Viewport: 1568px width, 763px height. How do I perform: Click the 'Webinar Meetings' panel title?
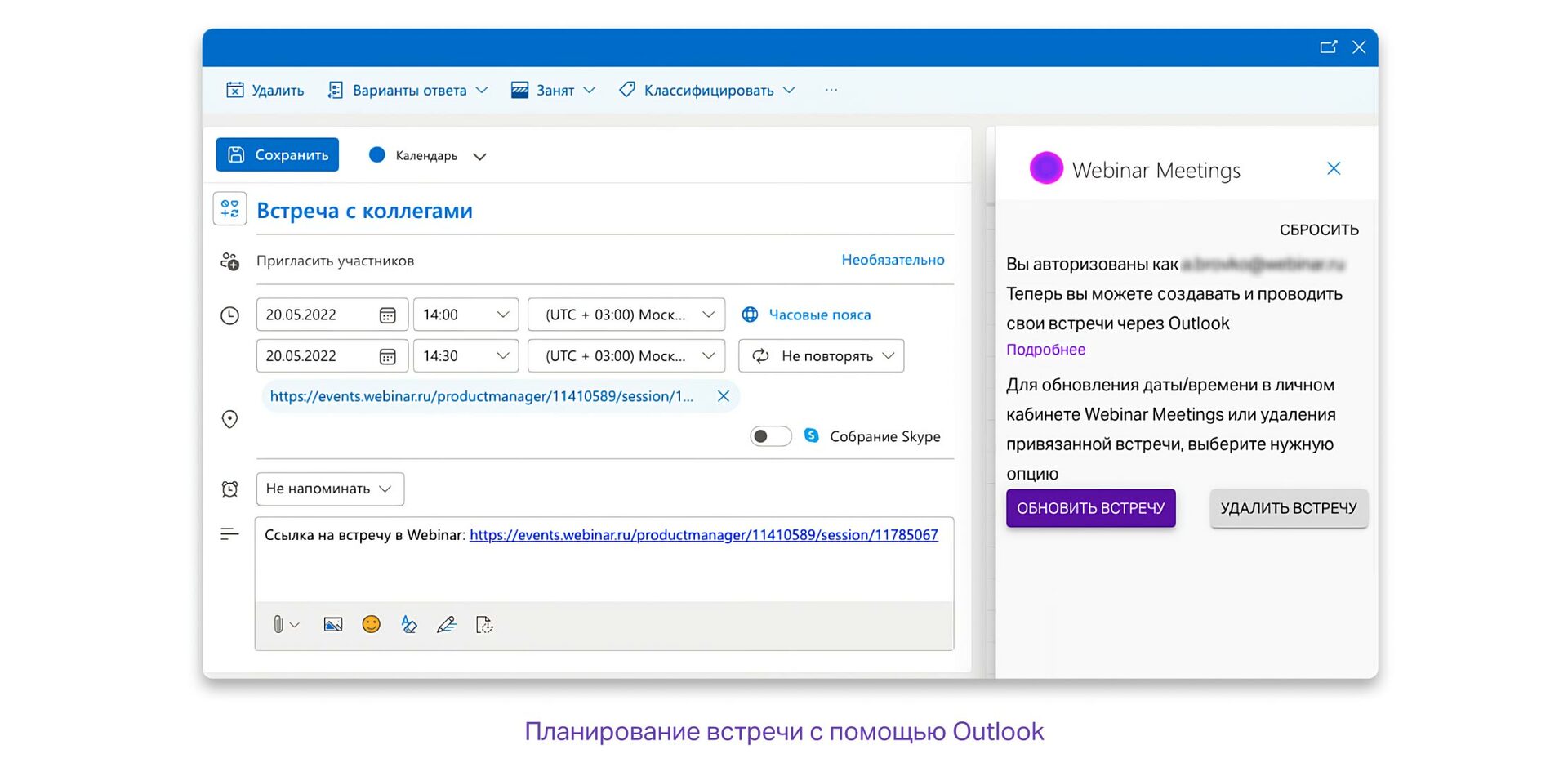coord(1156,170)
